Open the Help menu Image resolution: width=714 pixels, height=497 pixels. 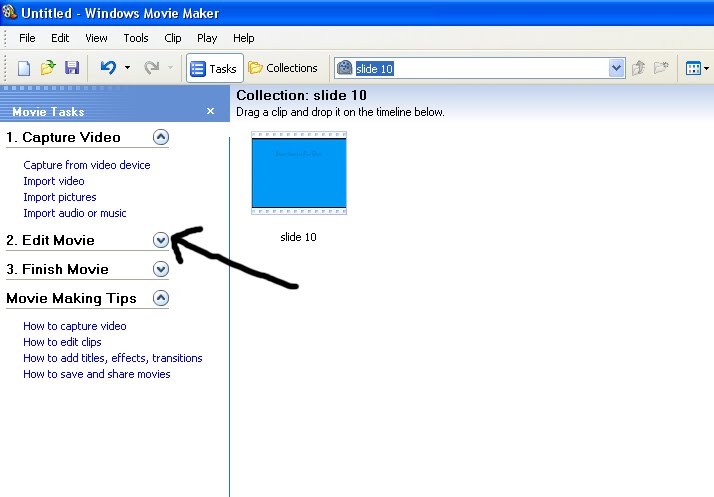click(244, 38)
